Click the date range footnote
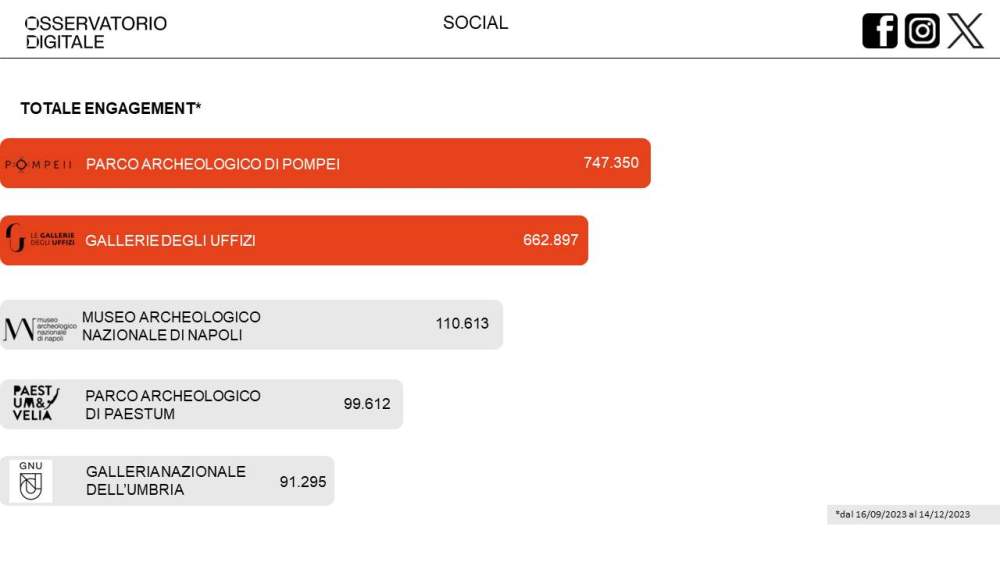 click(x=902, y=514)
